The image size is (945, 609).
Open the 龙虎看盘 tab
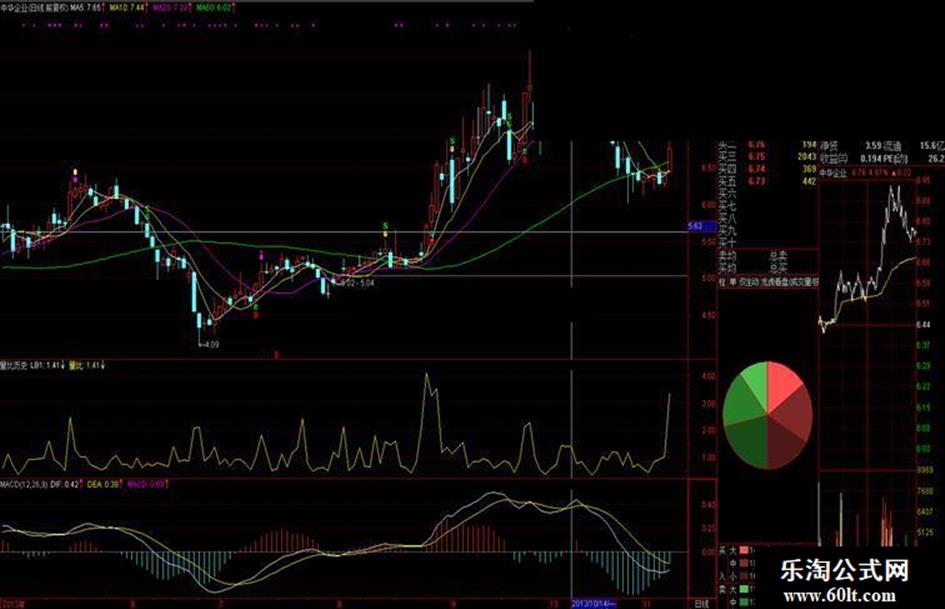coord(774,282)
